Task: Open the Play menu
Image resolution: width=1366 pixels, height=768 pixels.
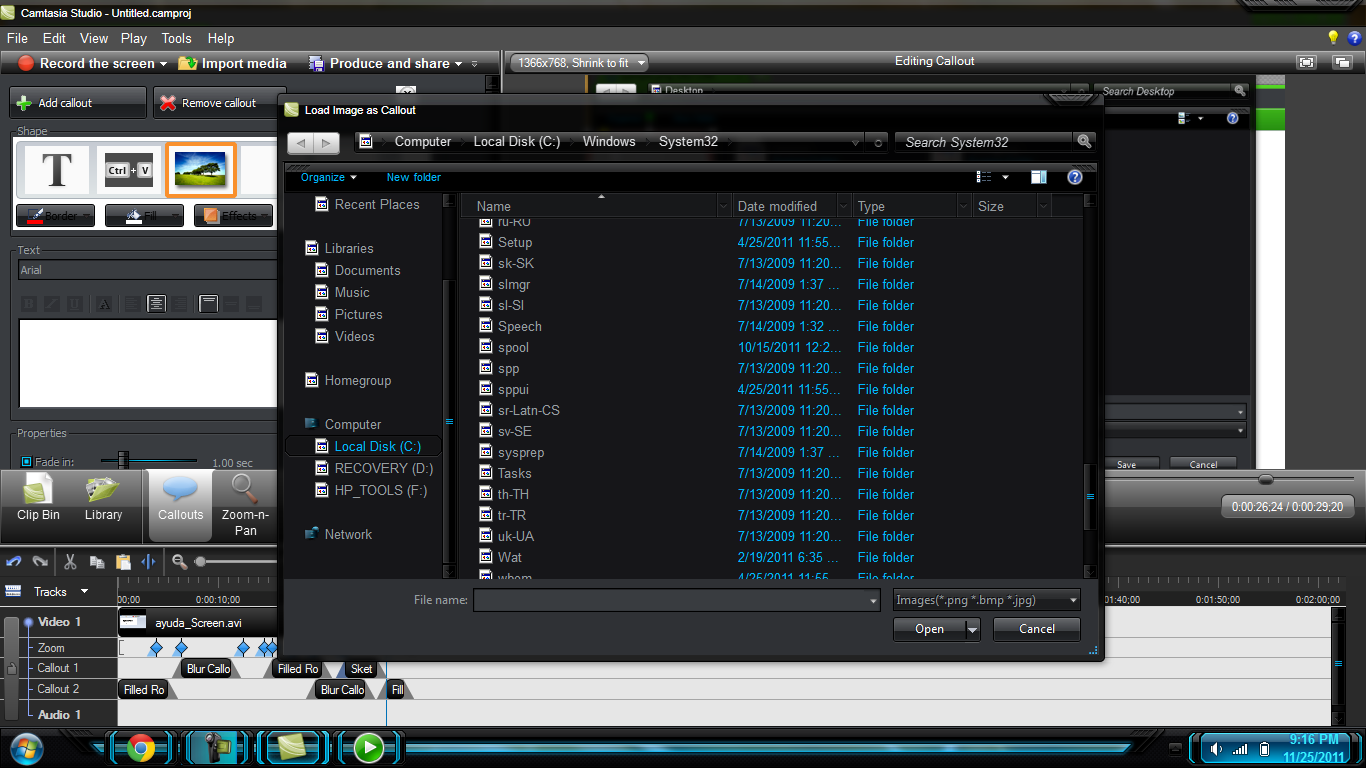Action: (x=133, y=38)
